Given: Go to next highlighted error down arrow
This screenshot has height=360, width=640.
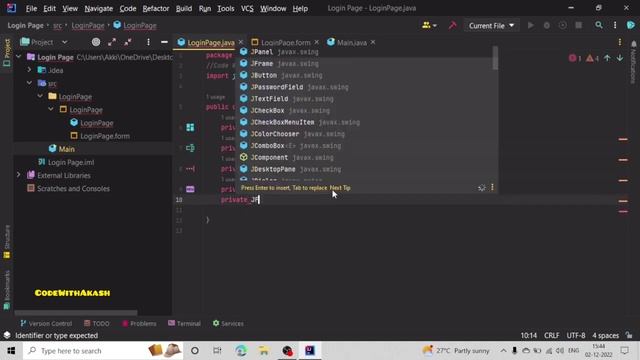Looking at the screenshot, I should (x=620, y=58).
